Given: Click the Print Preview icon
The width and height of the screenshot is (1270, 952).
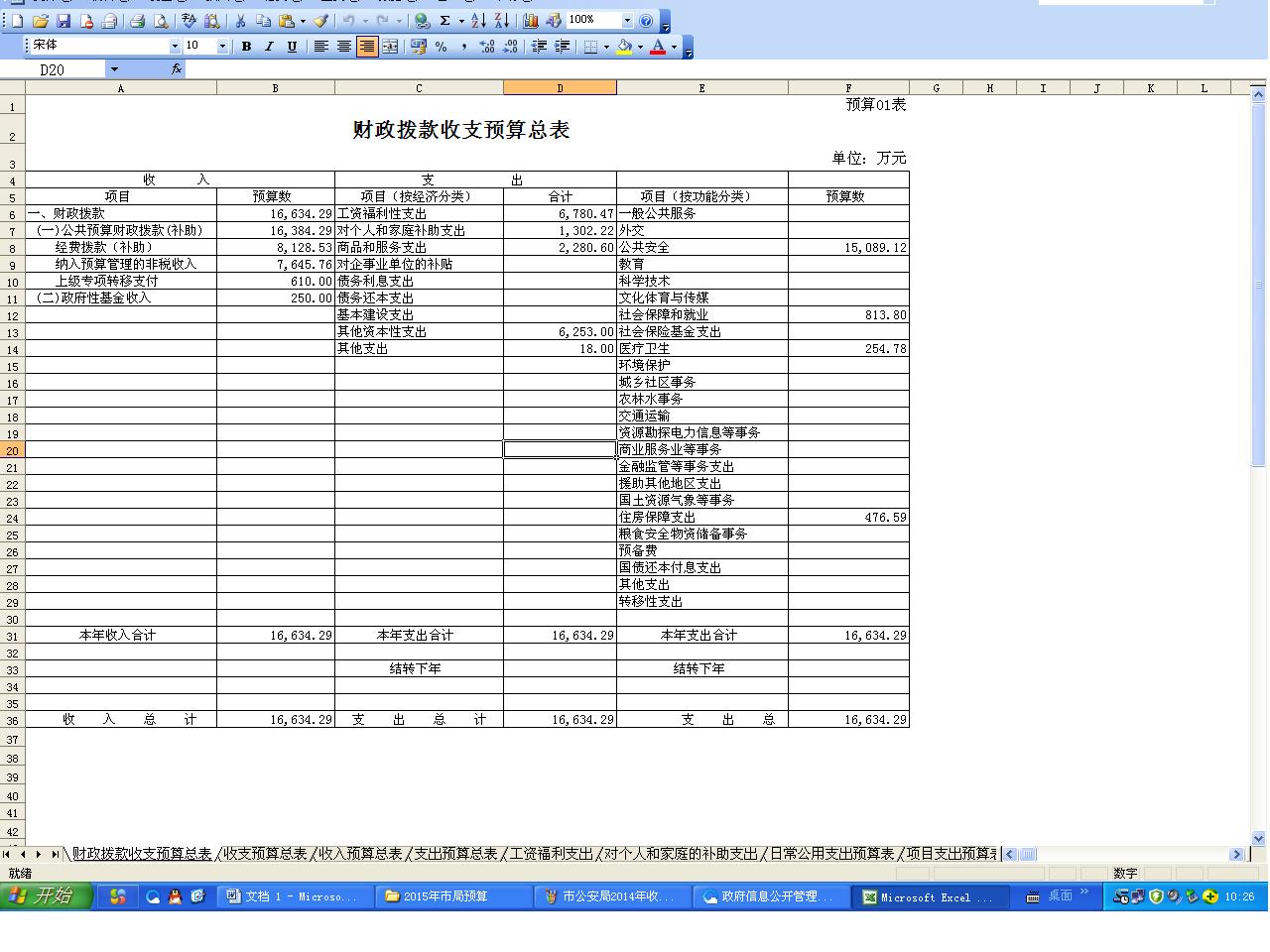Looking at the screenshot, I should click(160, 21).
